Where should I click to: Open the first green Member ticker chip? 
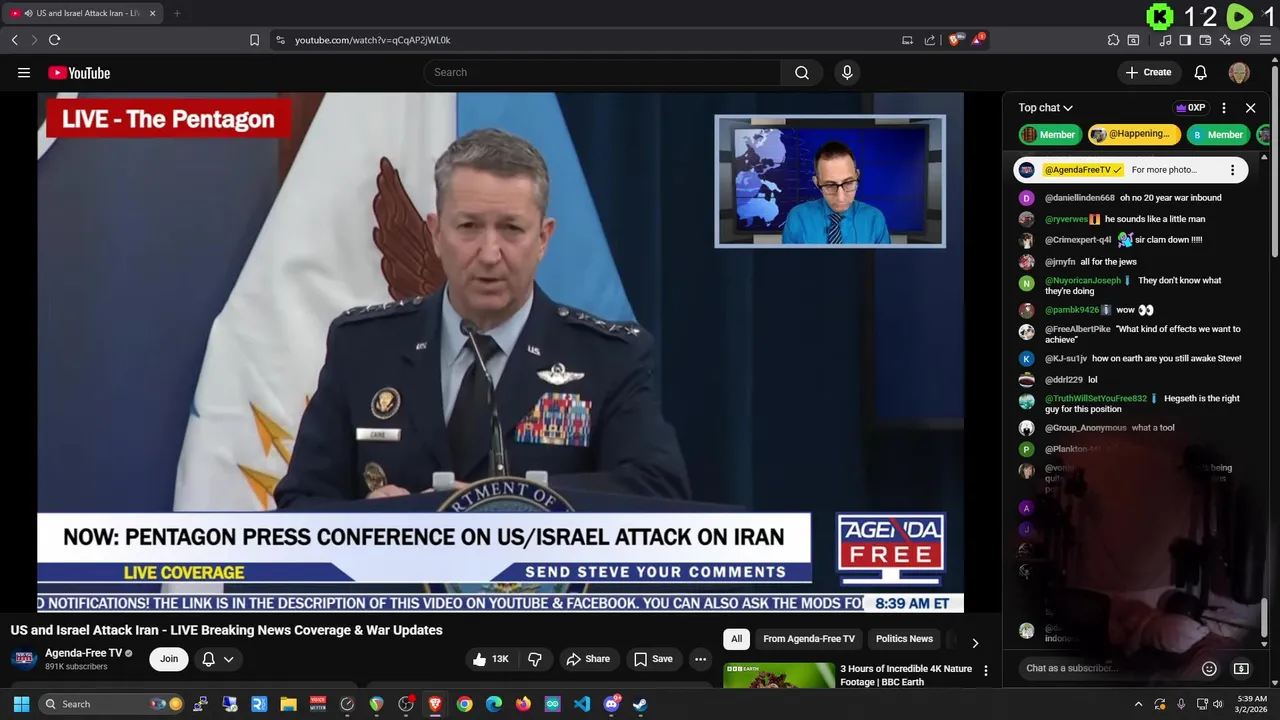tap(1048, 134)
